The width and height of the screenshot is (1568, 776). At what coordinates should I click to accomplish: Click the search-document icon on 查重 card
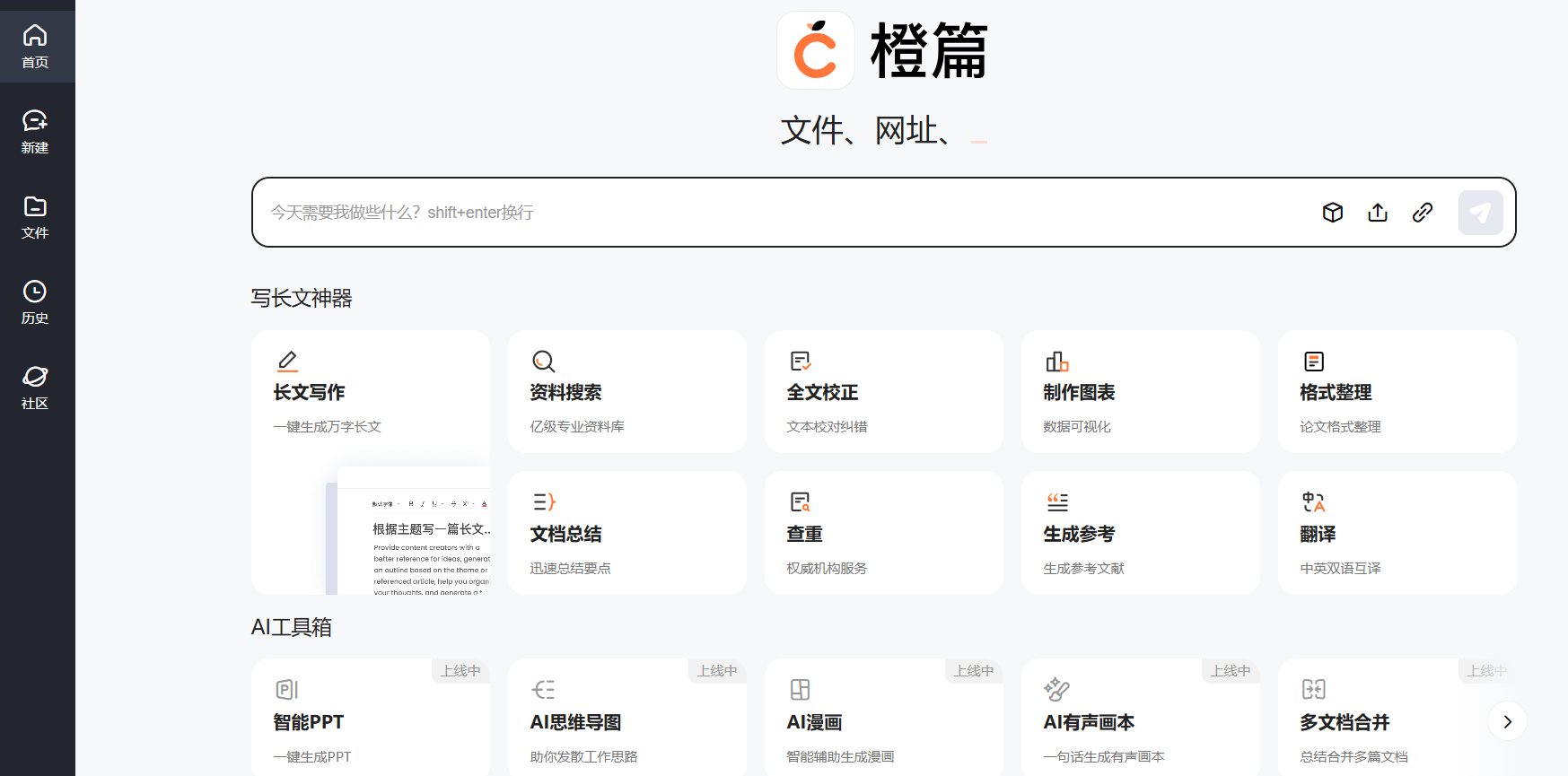(801, 501)
